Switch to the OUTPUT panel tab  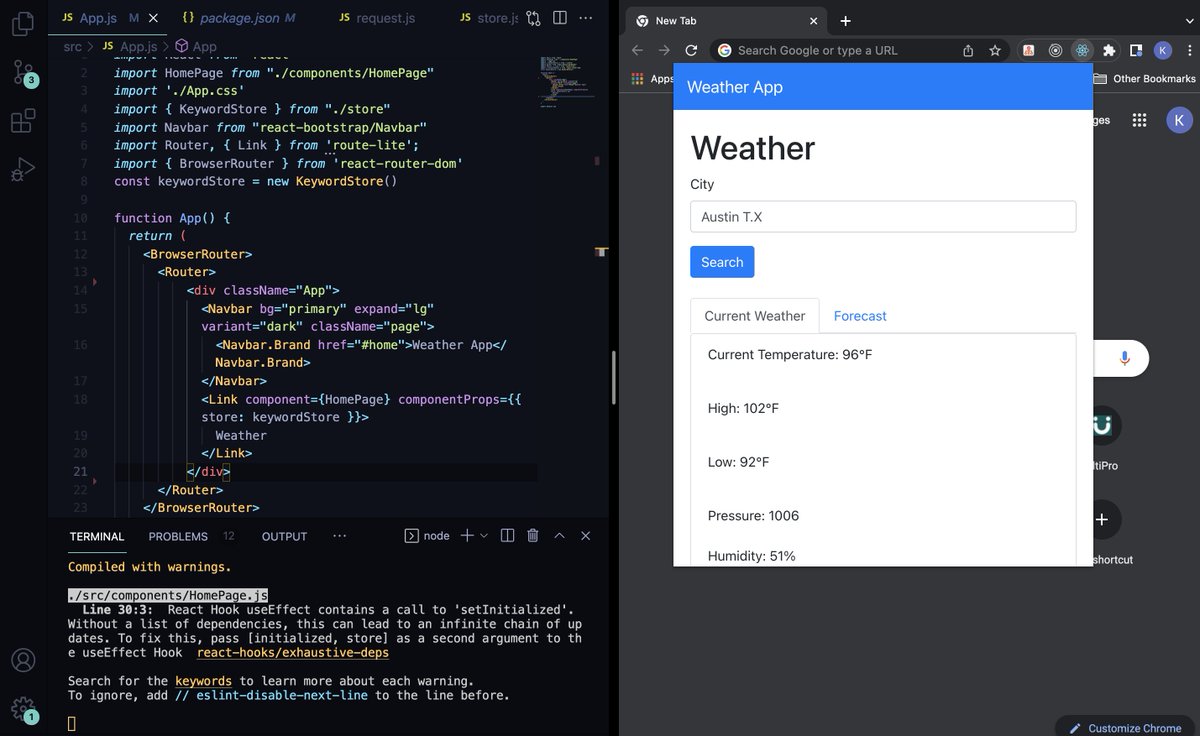click(284, 536)
